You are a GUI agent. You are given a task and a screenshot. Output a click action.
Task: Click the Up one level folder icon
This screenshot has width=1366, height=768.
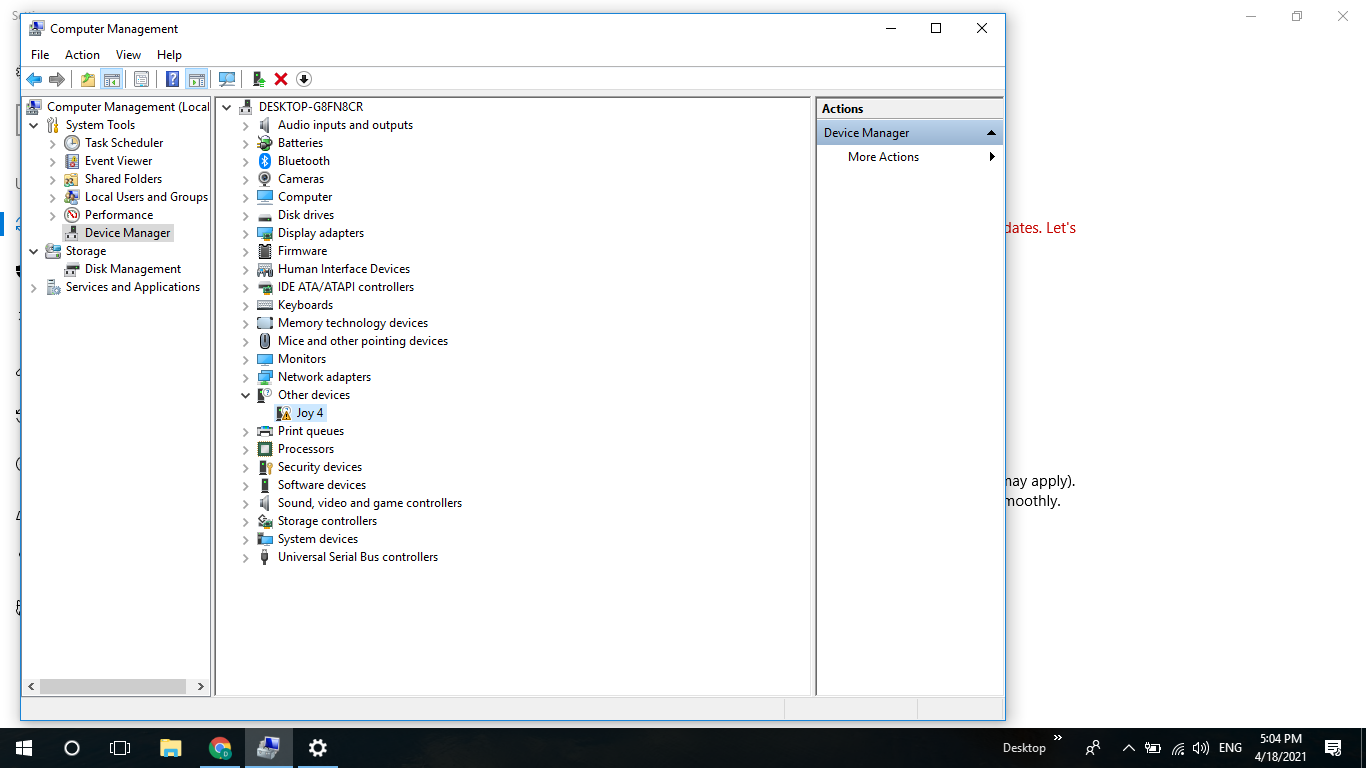click(88, 79)
